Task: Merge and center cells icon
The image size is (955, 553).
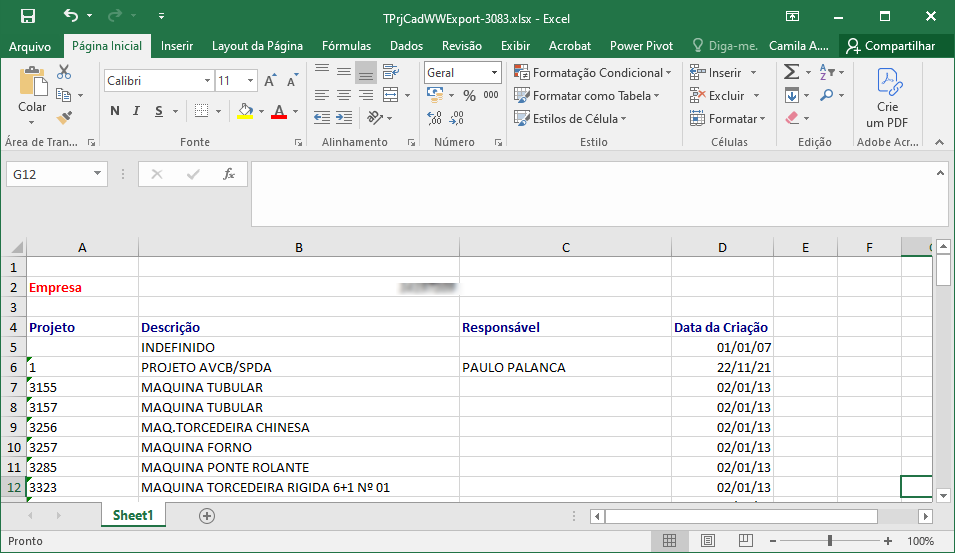Action: (390, 95)
